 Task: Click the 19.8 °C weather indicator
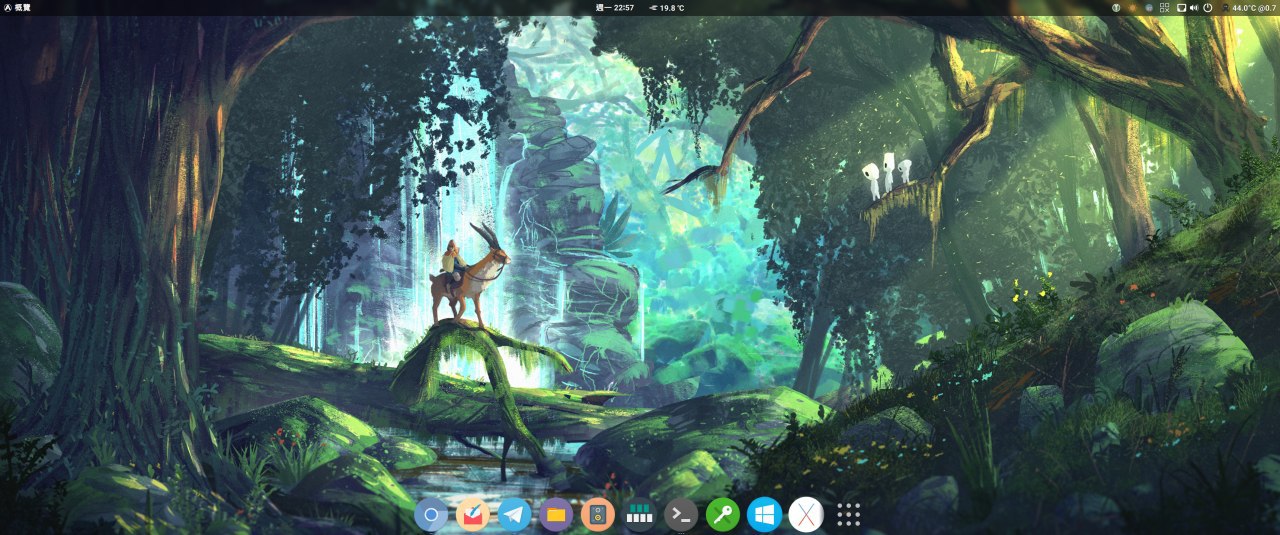pos(668,7)
